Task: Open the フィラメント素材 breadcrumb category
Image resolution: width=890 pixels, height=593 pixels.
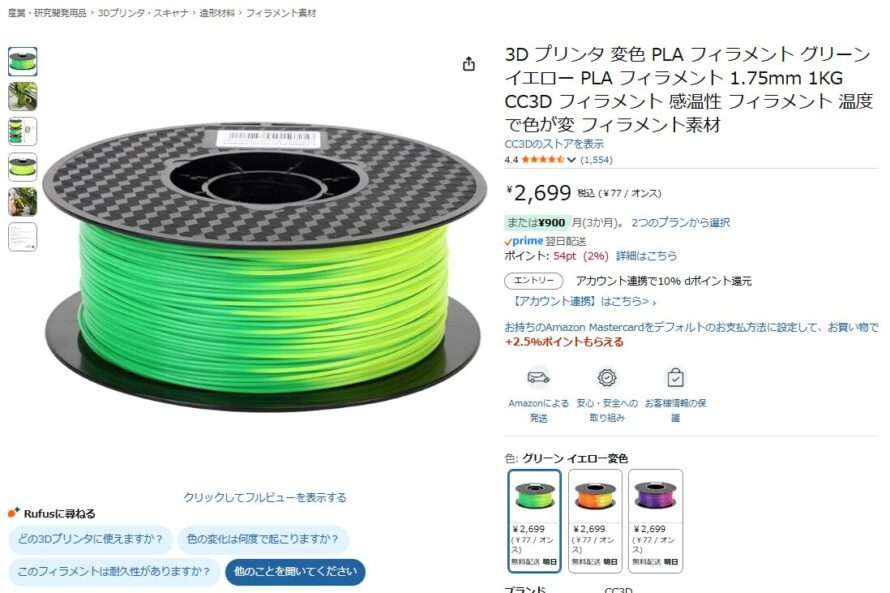Action: pyautogui.click(x=281, y=13)
